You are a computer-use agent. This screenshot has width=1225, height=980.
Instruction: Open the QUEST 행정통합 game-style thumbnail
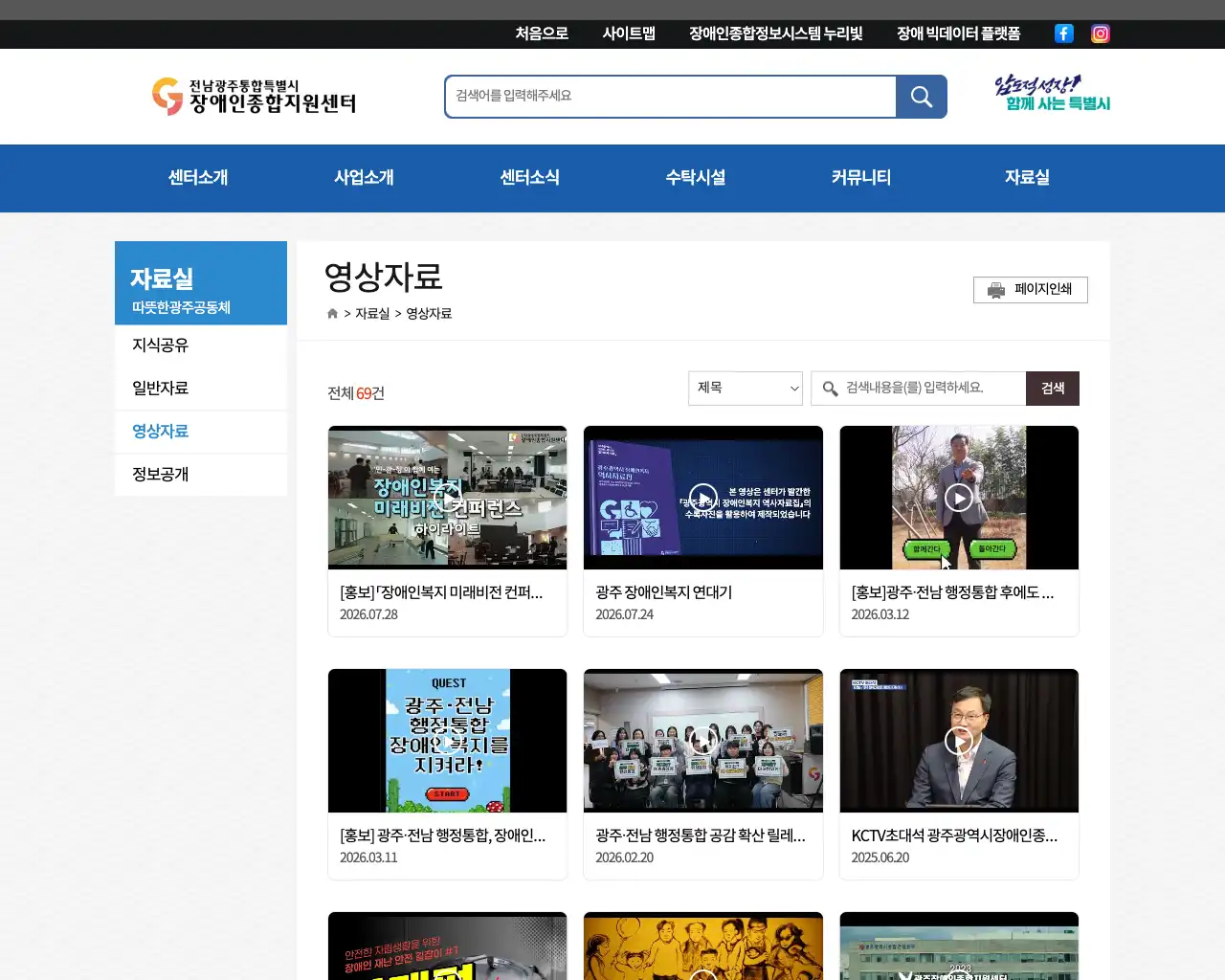coord(447,741)
